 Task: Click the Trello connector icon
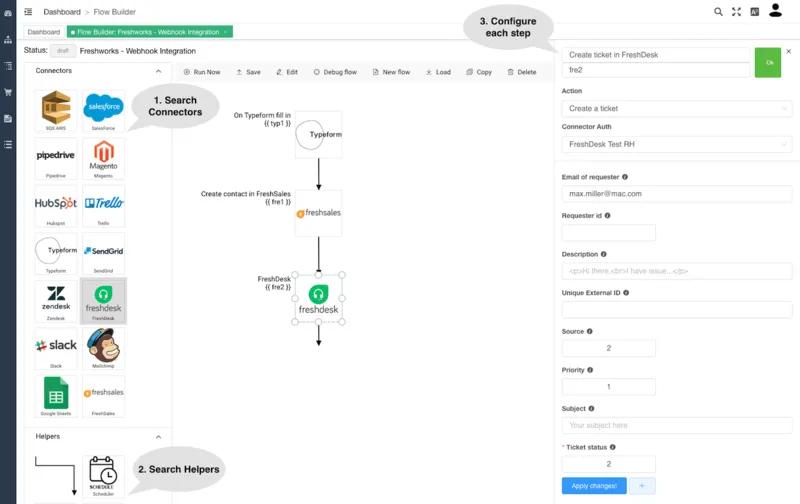(103, 206)
